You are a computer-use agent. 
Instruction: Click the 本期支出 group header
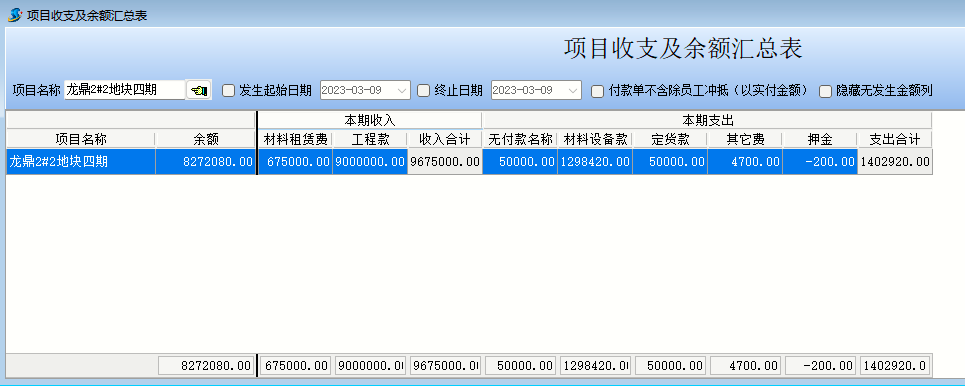point(707,120)
